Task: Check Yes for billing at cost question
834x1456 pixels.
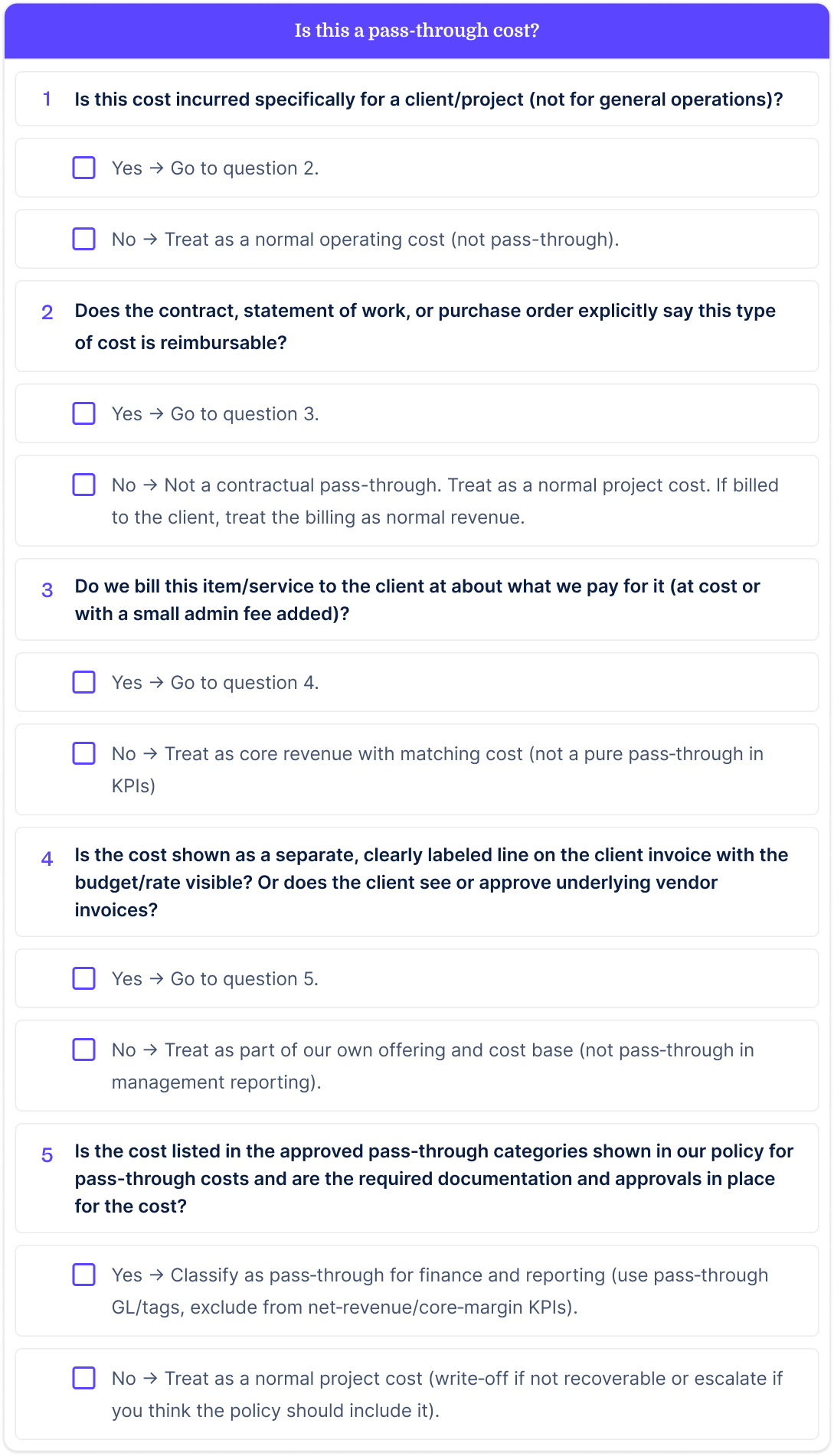Action: (x=83, y=682)
